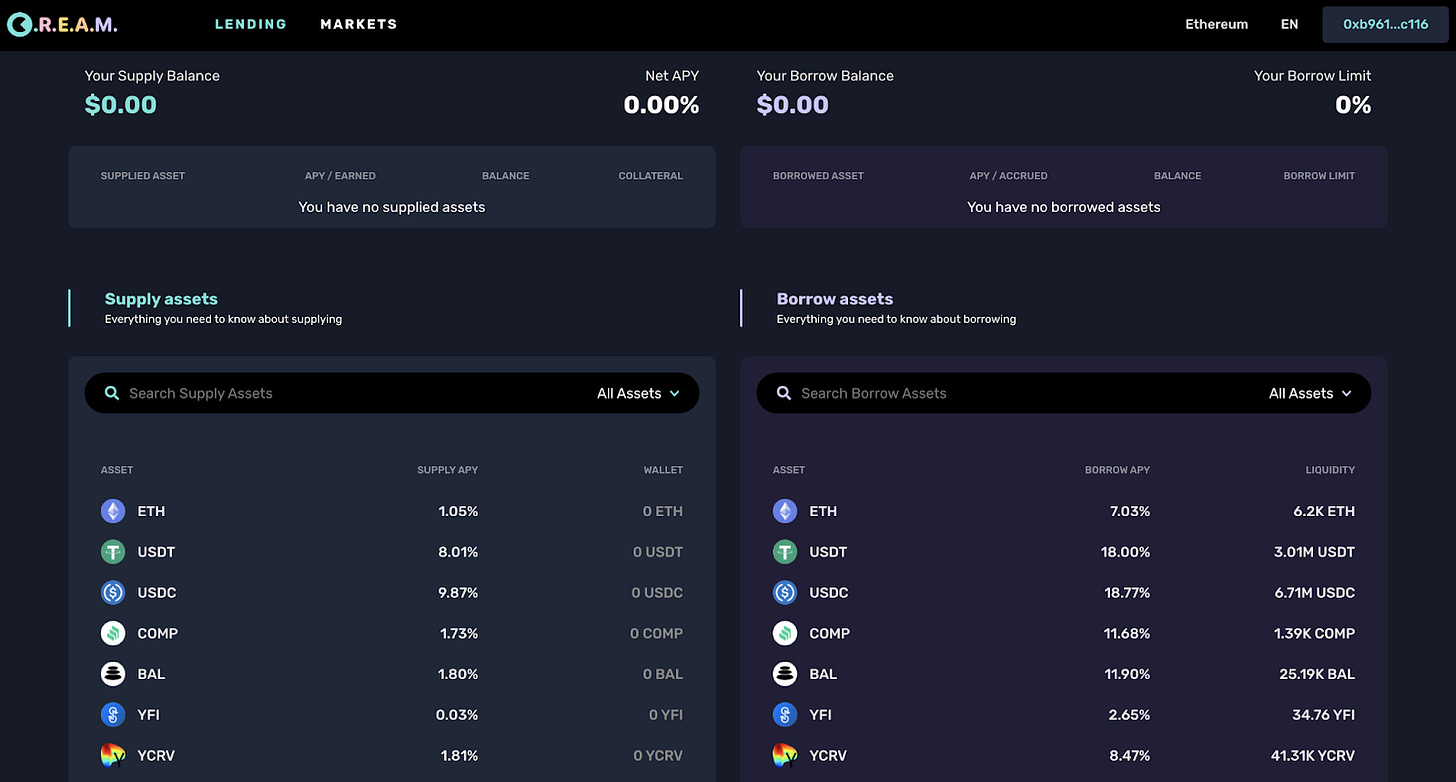The image size is (1456, 782).
Task: Sort supply list by WALLET header
Action: (663, 470)
